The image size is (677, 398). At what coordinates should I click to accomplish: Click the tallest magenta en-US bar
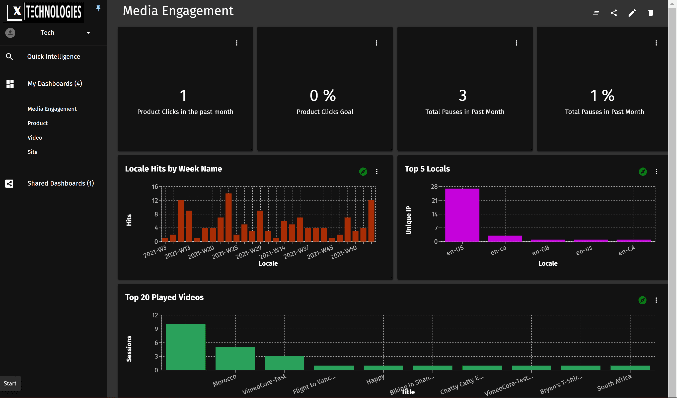tap(462, 215)
